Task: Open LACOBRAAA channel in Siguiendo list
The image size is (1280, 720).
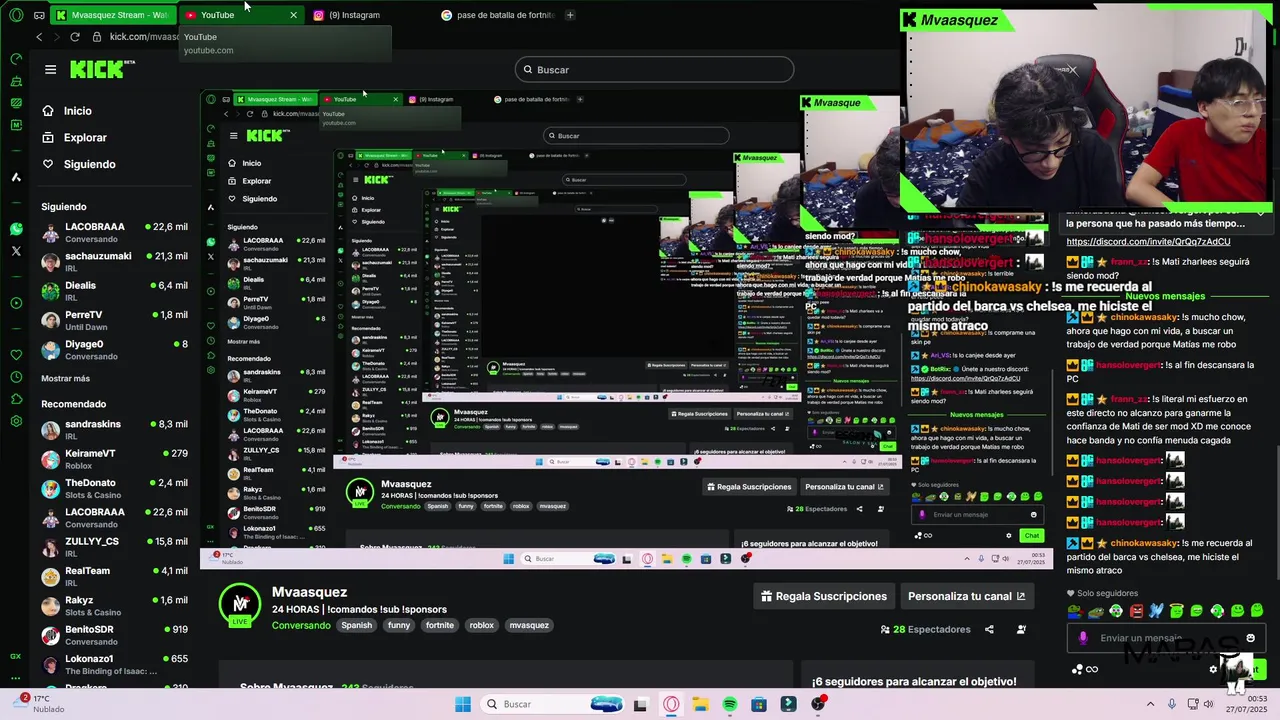Action: click(115, 232)
